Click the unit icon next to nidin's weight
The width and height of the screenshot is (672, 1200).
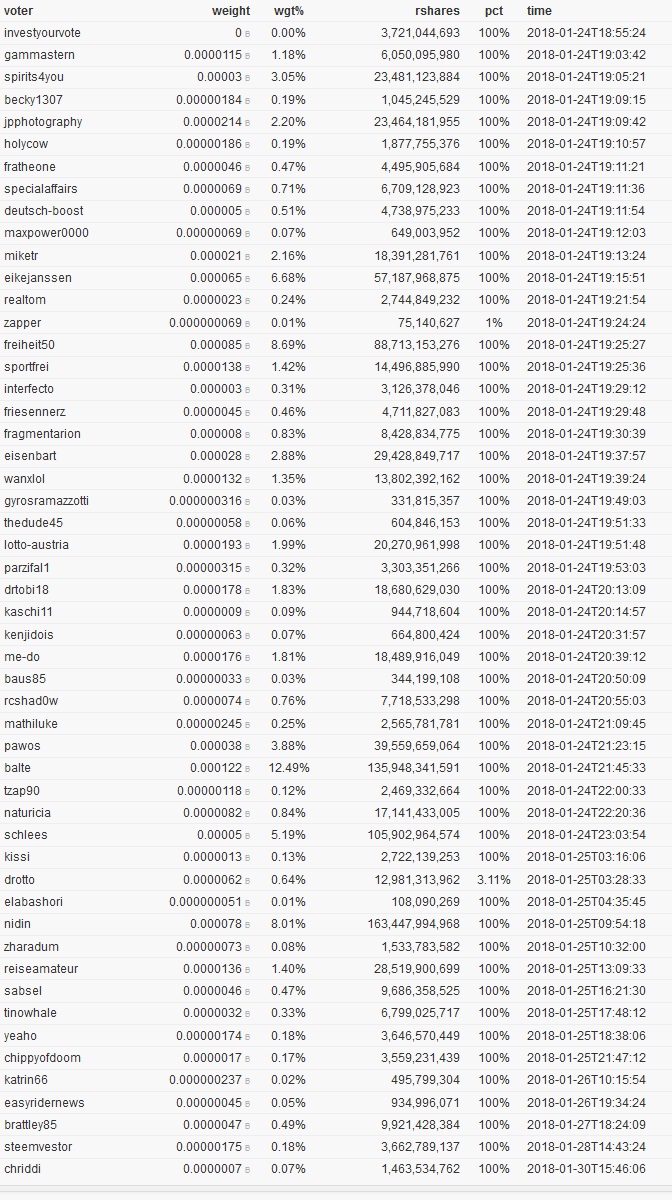[x=248, y=925]
